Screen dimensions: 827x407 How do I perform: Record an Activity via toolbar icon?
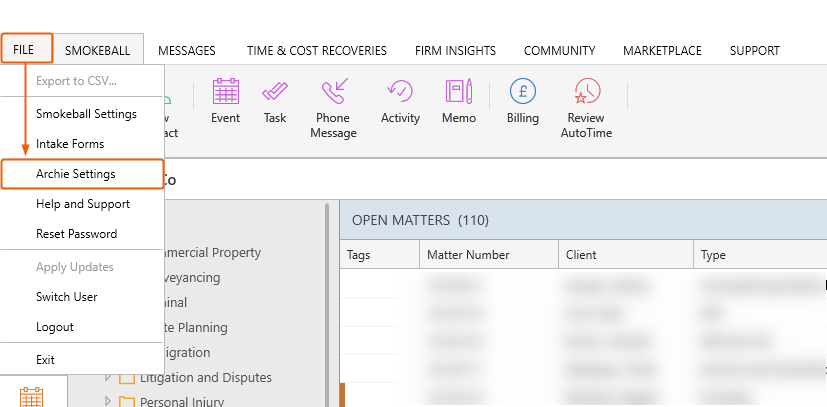400,102
